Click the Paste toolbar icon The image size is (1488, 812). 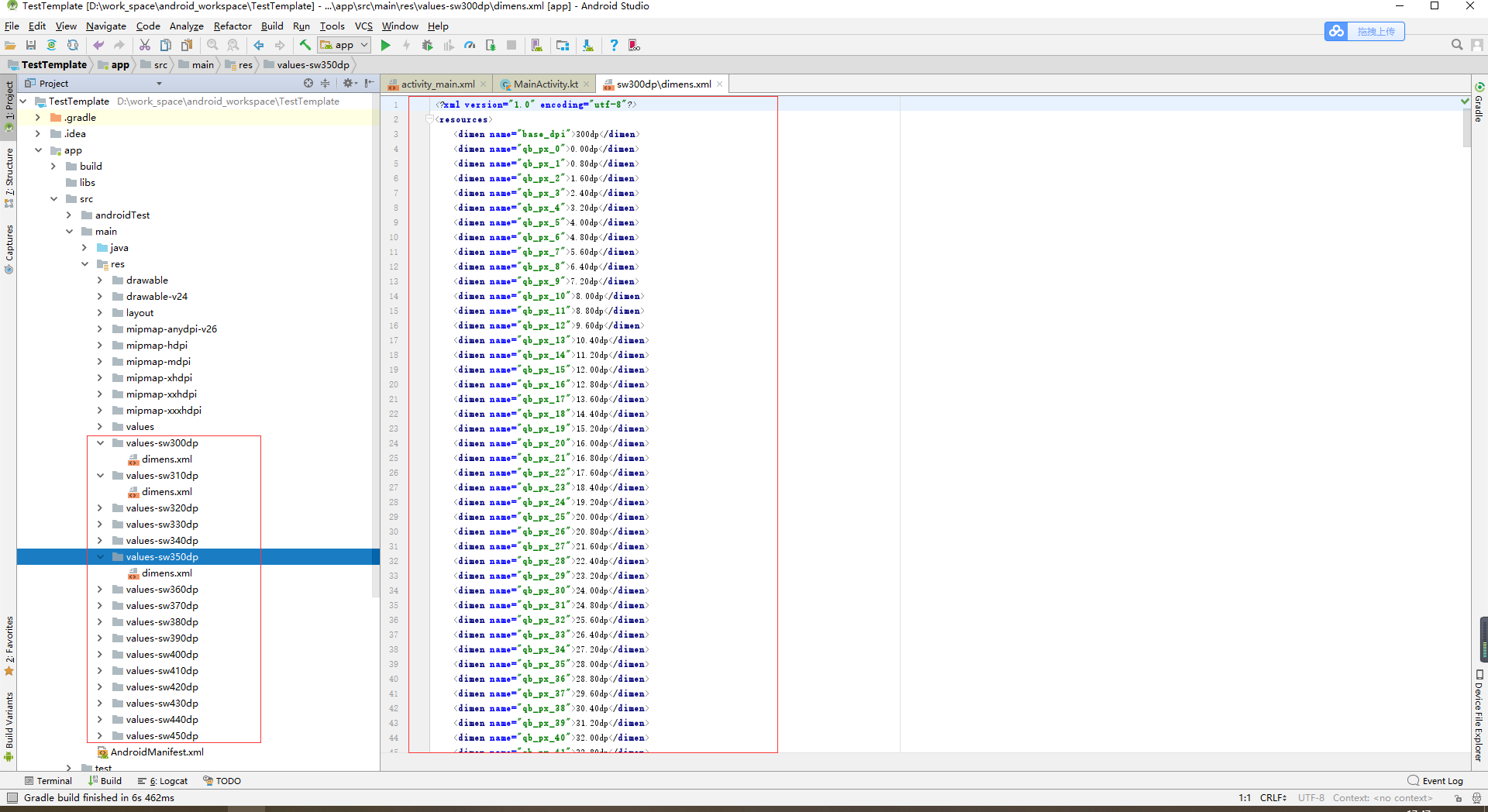click(187, 45)
